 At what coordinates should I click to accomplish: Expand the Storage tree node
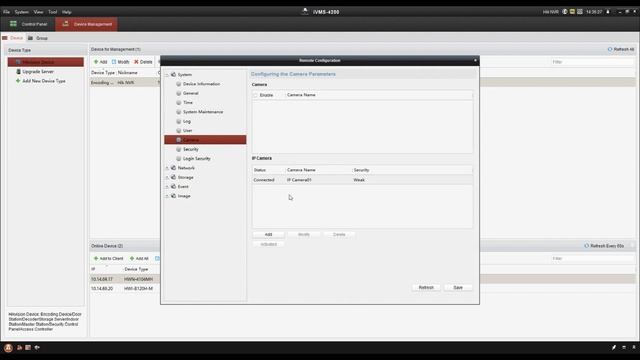(167, 178)
